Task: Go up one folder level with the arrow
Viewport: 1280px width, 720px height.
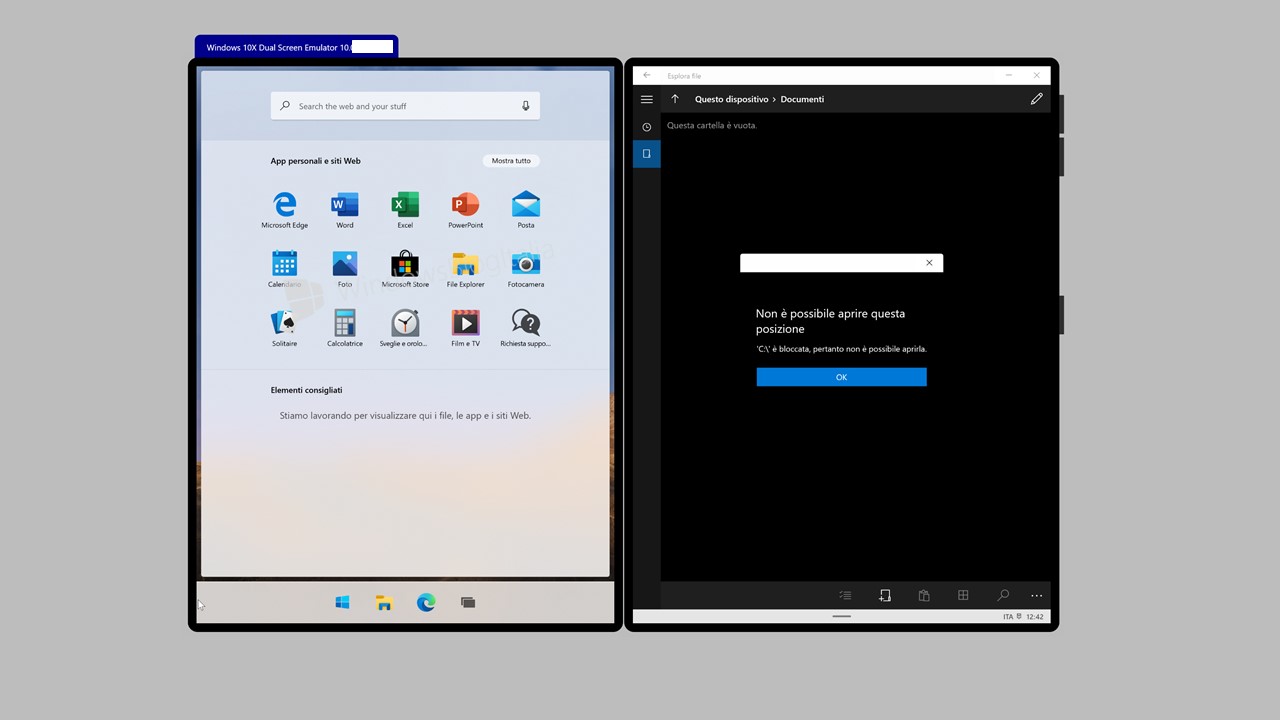Action: 675,99
